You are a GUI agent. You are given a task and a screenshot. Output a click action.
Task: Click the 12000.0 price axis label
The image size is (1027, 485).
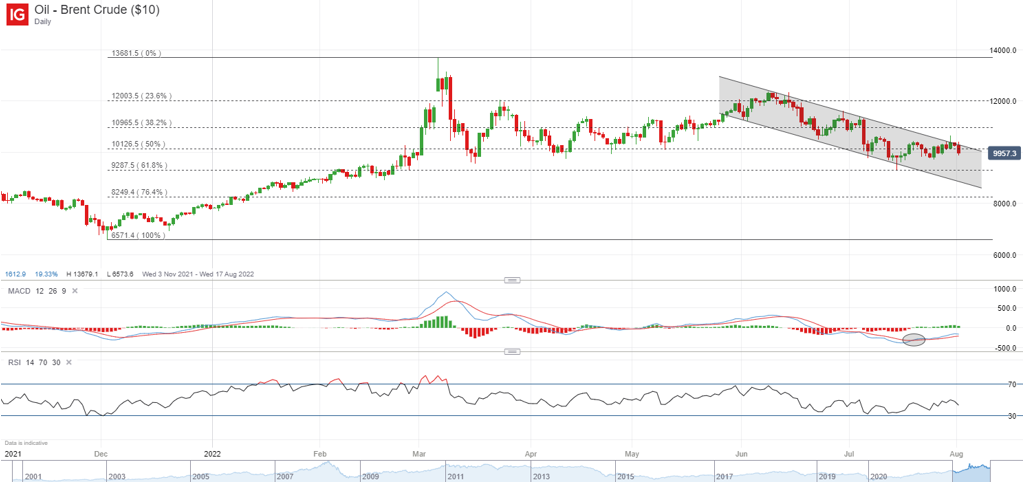tap(1003, 102)
